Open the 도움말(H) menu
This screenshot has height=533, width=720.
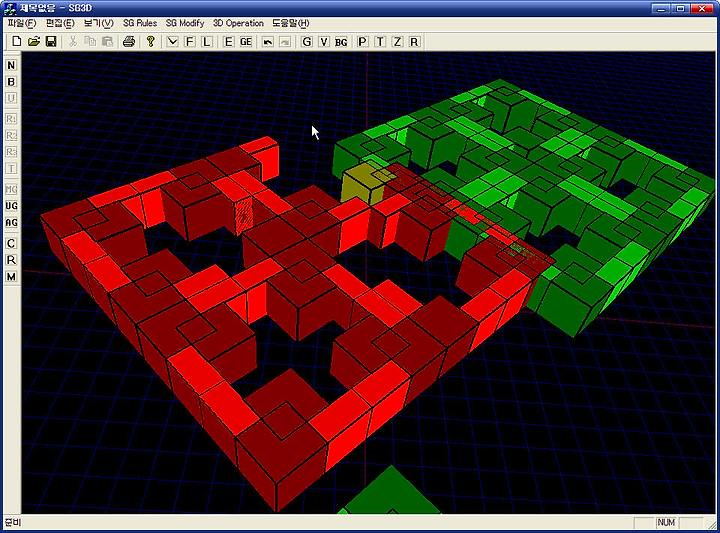(x=291, y=23)
